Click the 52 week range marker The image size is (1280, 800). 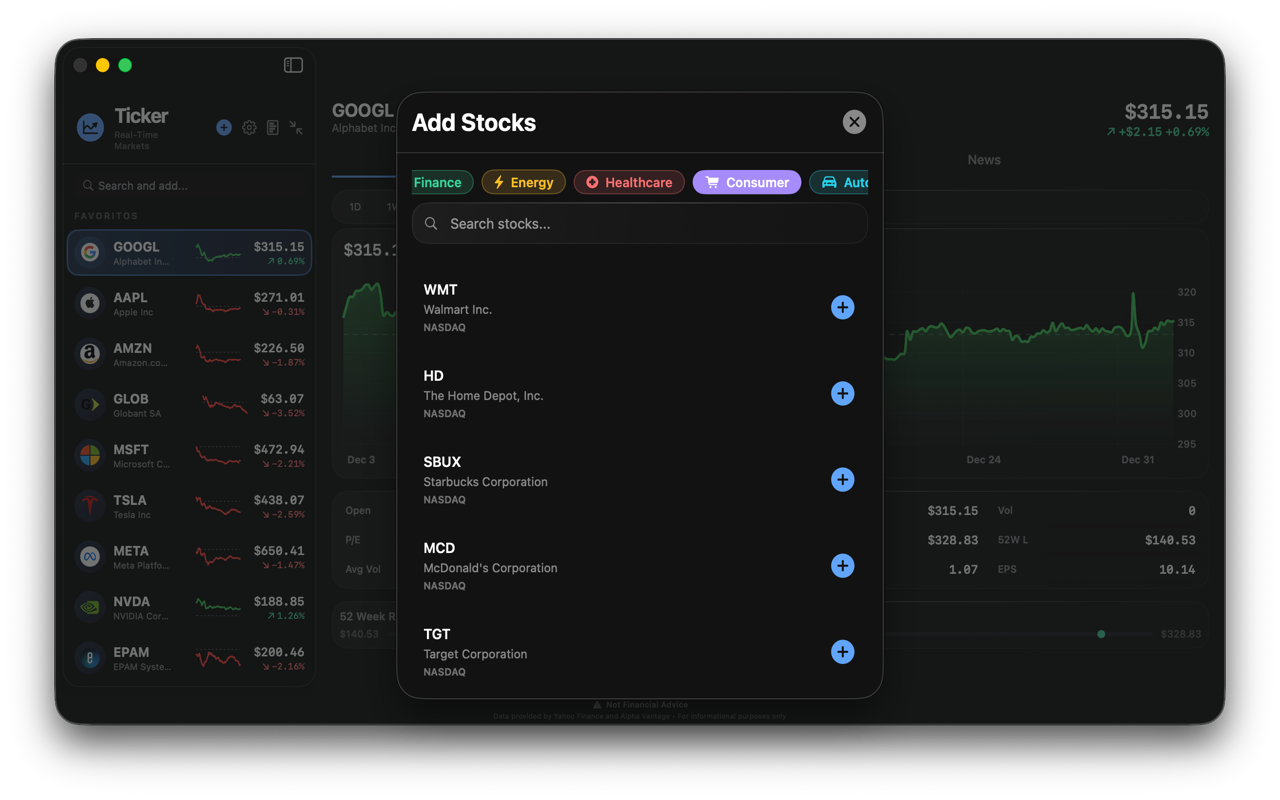pyautogui.click(x=1101, y=634)
